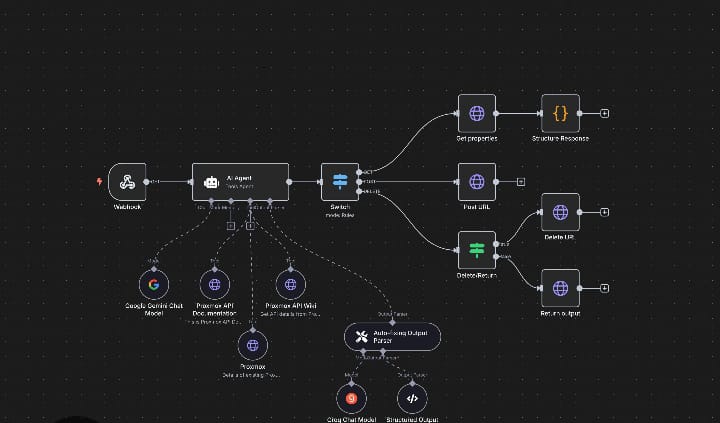Viewport: 720px width, 423px height.
Task: Click the AI Agent main output connector
Action: 289,182
